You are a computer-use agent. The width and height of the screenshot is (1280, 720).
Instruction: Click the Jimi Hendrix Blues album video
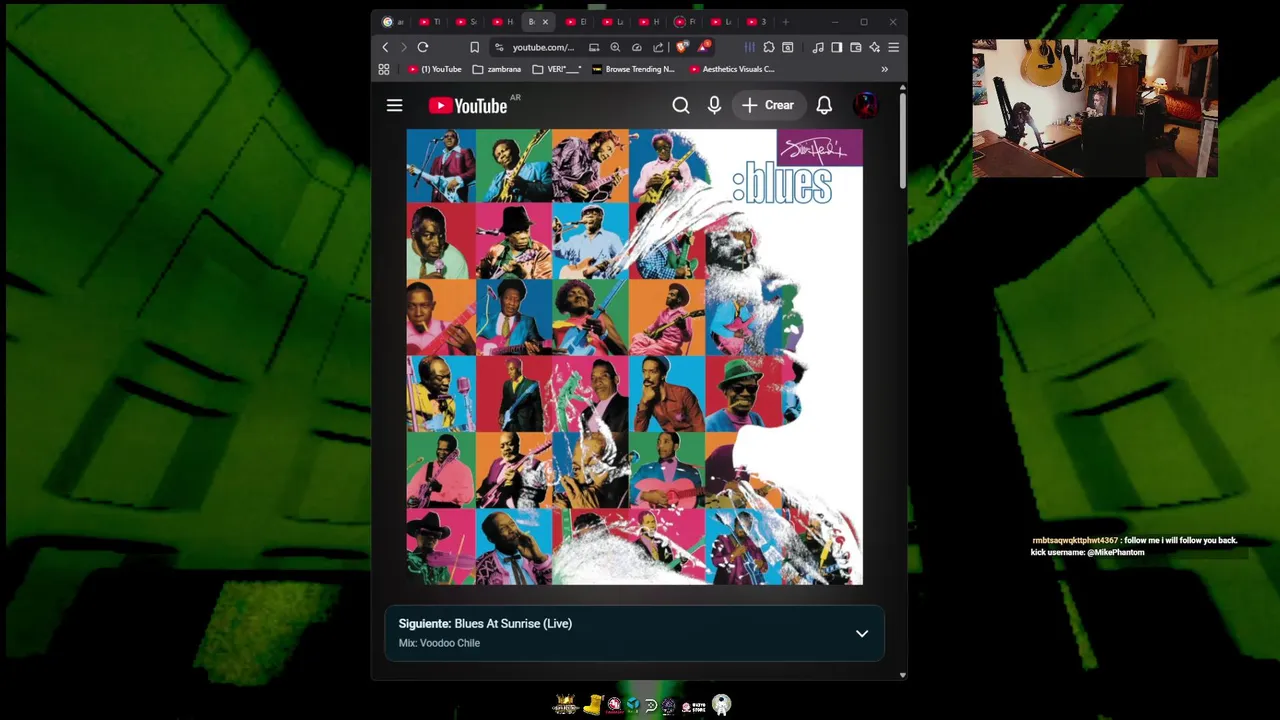tap(634, 356)
